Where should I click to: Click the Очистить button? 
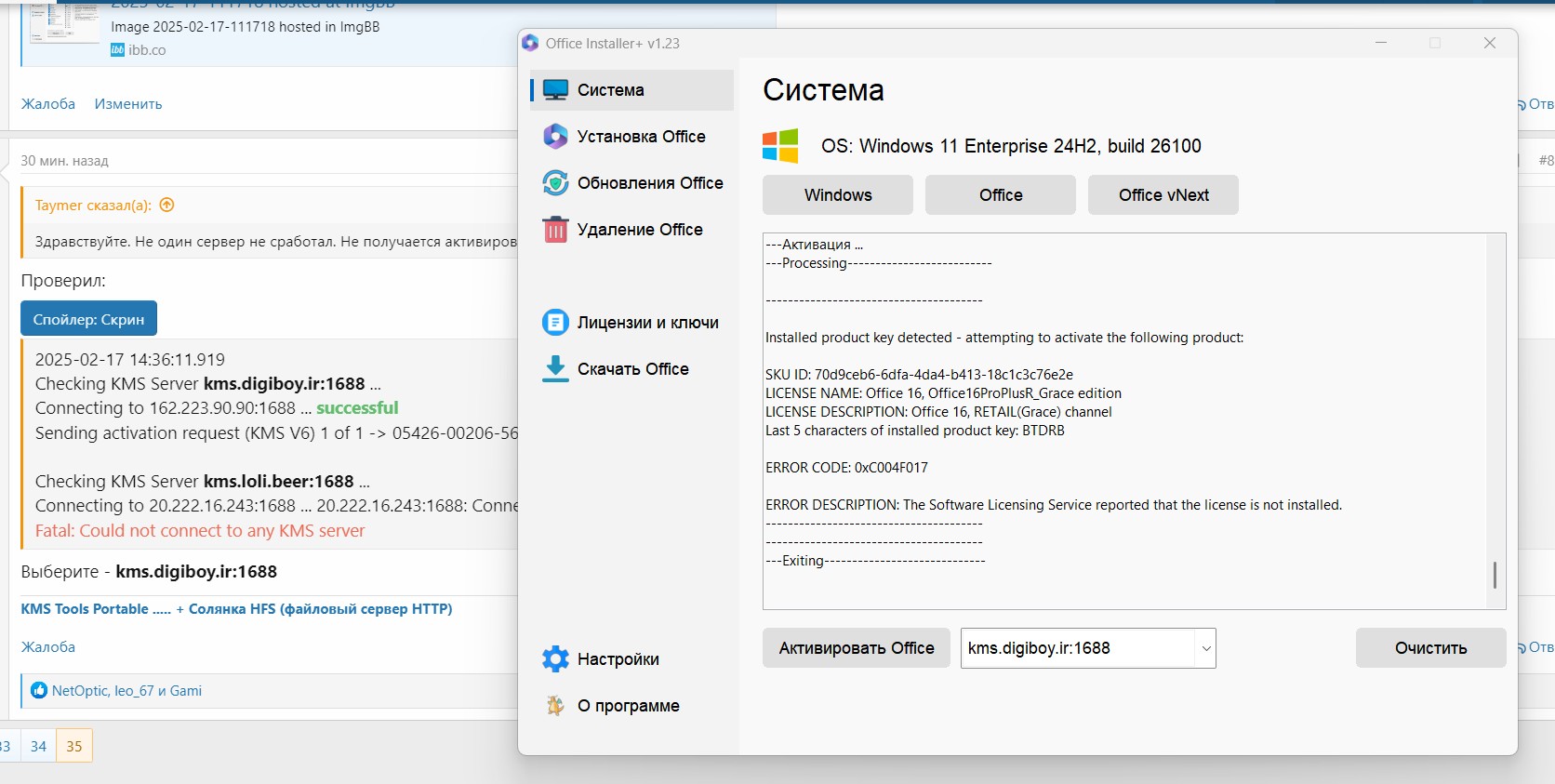1430,648
